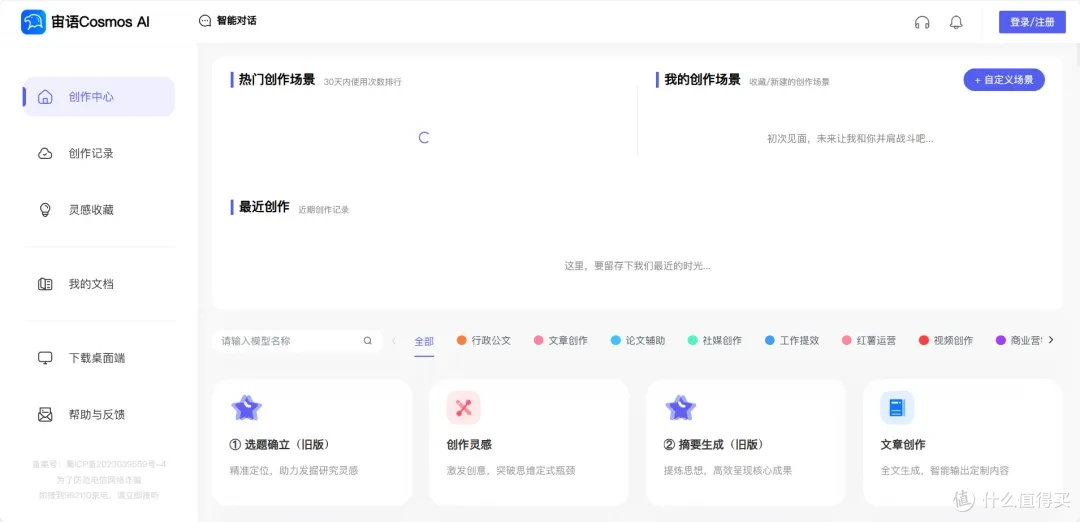Open the 文章创作 card title
This screenshot has height=522, width=1080.
[x=903, y=444]
